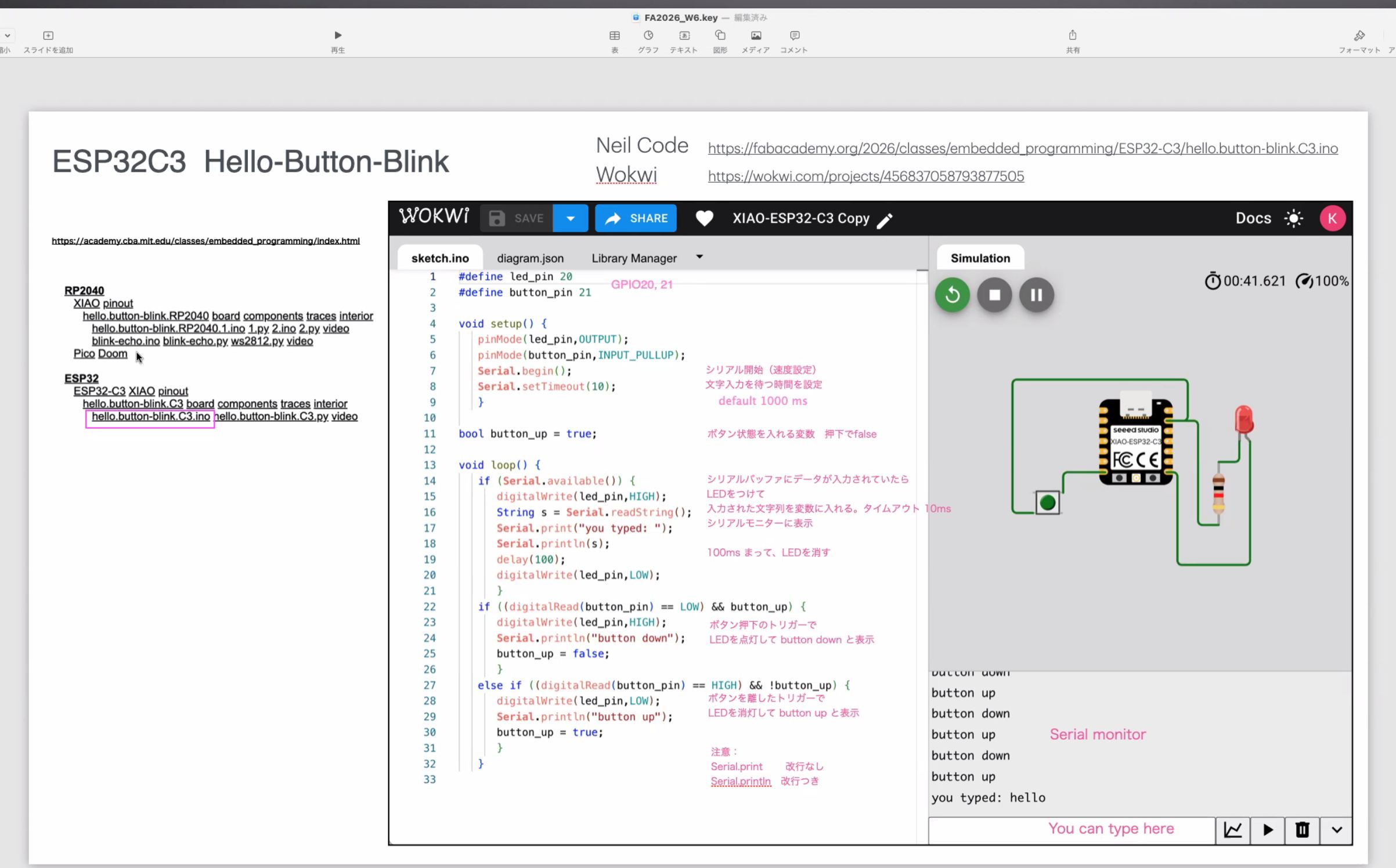Switch to the diagram.json tab

(529, 258)
